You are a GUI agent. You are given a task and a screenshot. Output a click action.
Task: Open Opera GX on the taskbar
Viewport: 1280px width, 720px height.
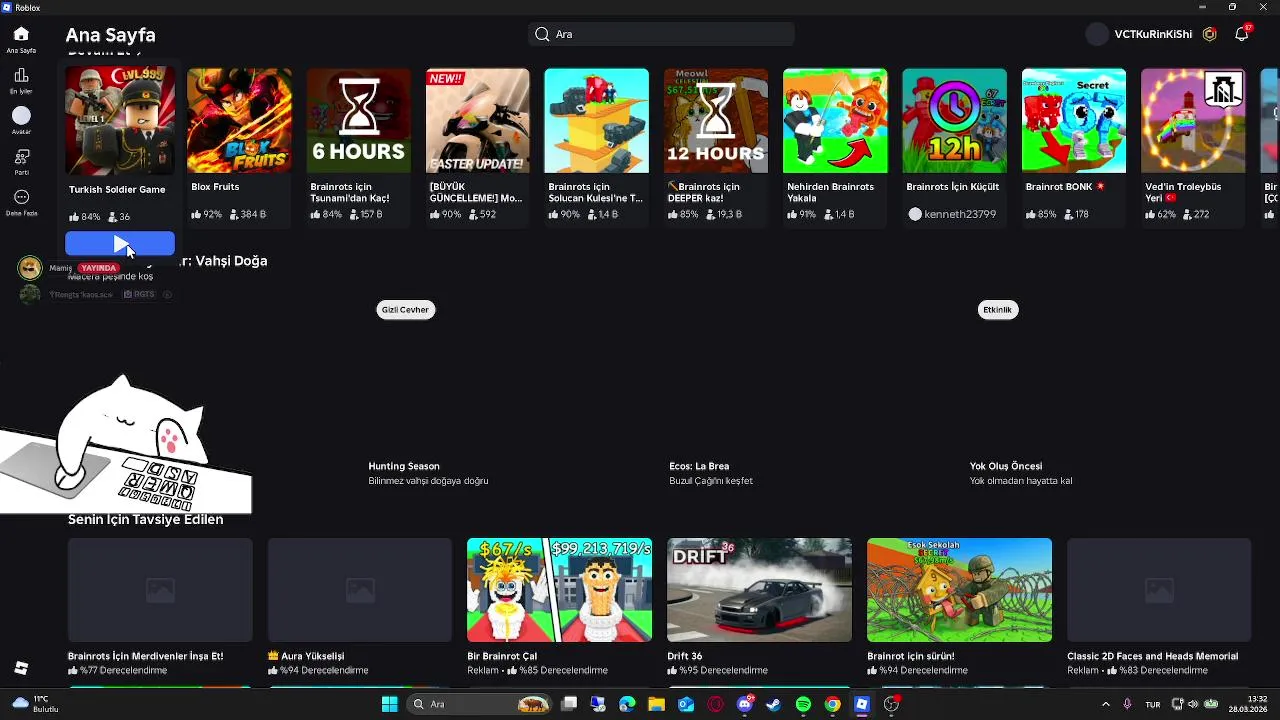[x=715, y=704]
